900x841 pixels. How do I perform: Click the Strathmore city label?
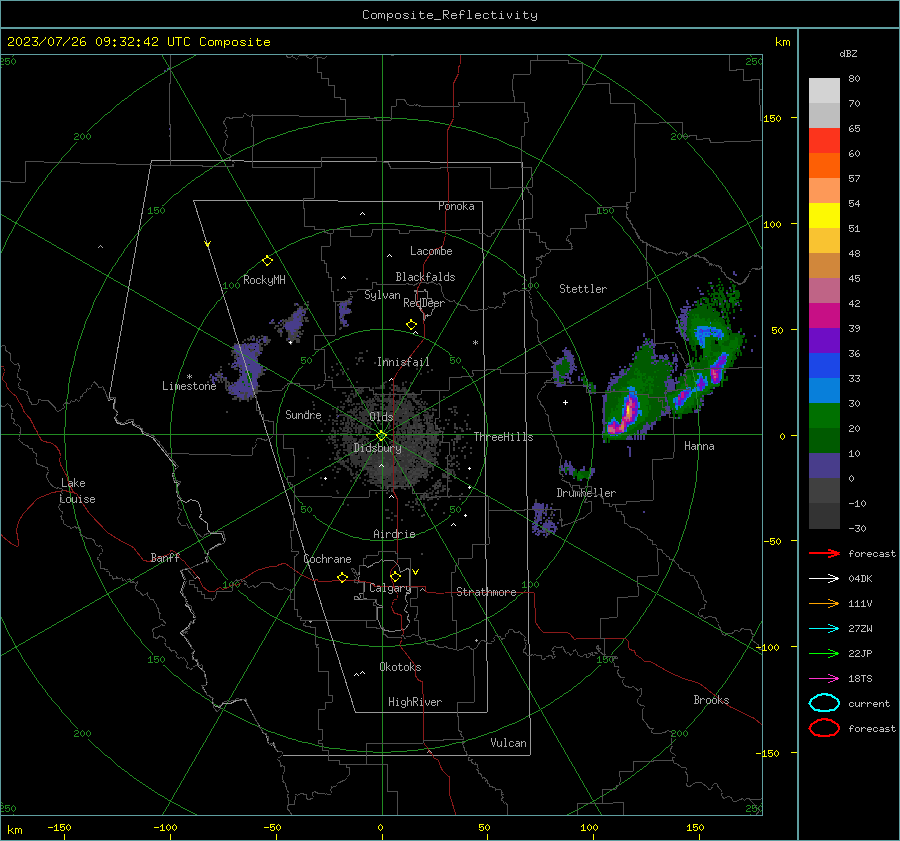486,592
